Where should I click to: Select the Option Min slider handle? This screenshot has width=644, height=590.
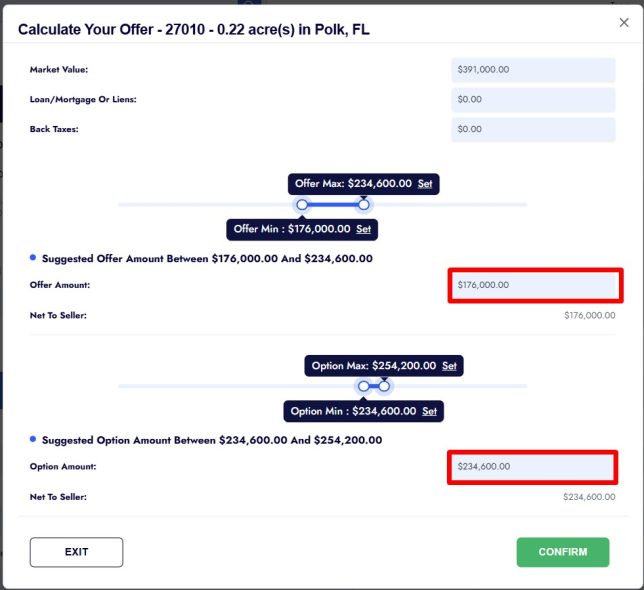[364, 386]
